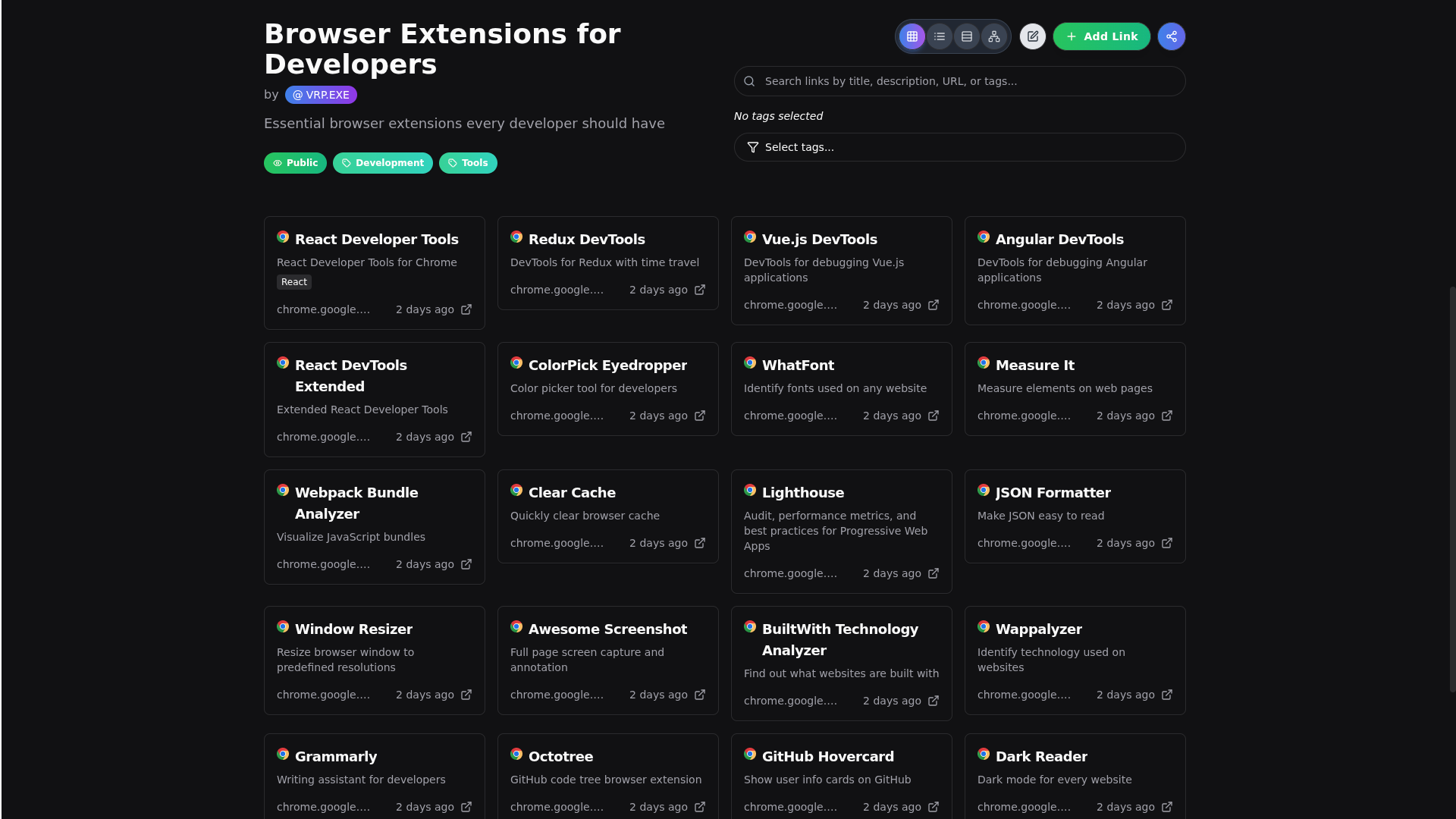Click the React Developer Tools title
1456x819 pixels.
(377, 240)
